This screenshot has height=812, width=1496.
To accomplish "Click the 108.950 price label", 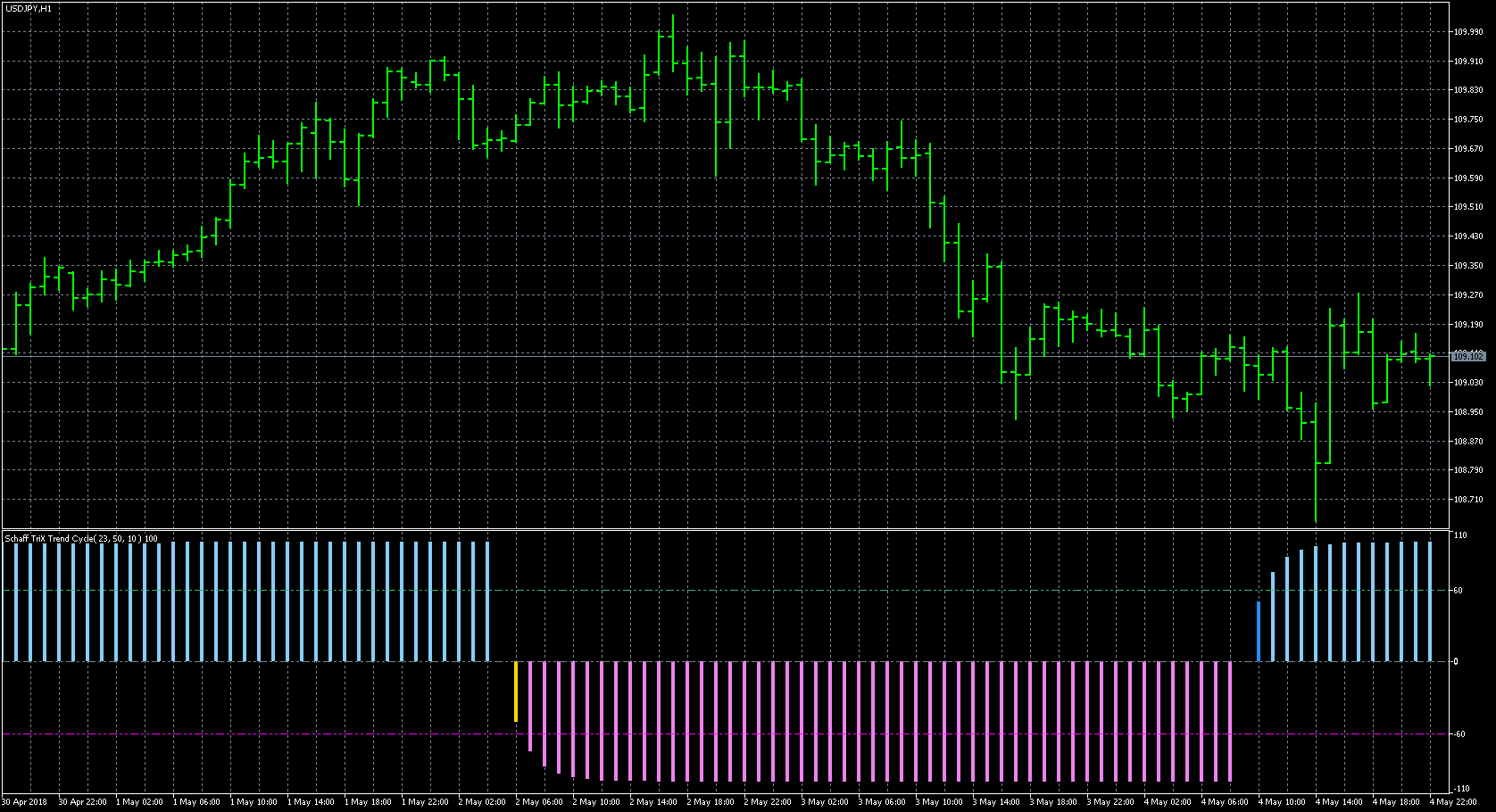I will click(x=1468, y=412).
